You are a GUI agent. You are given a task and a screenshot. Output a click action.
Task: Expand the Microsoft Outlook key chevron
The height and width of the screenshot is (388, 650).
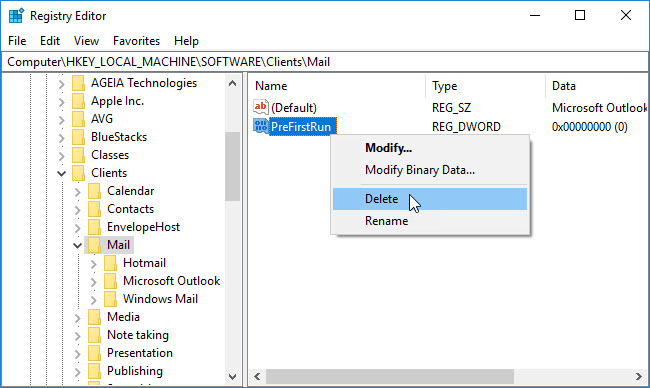coord(94,282)
